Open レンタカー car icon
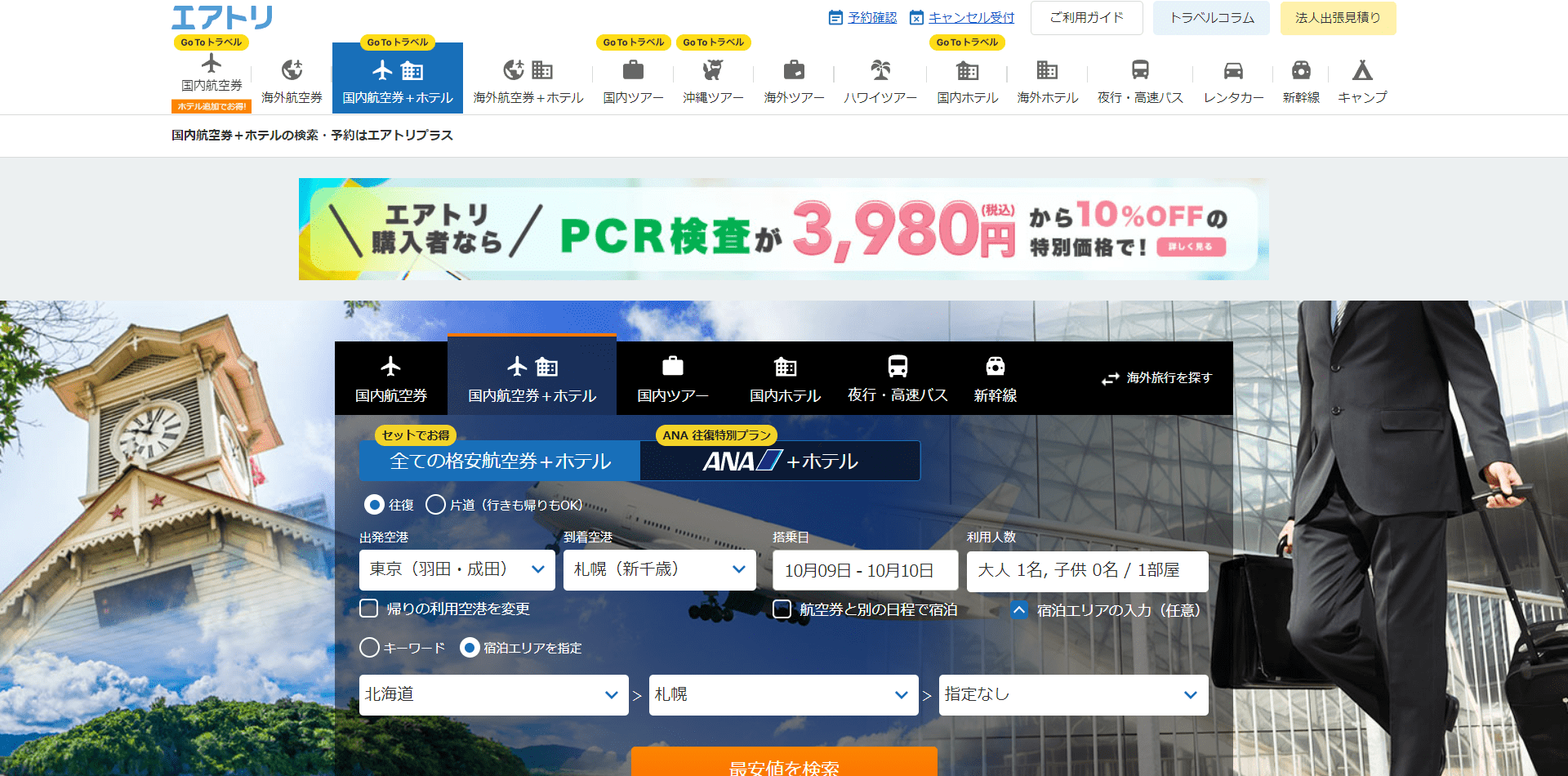The image size is (1568, 776). pyautogui.click(x=1233, y=70)
